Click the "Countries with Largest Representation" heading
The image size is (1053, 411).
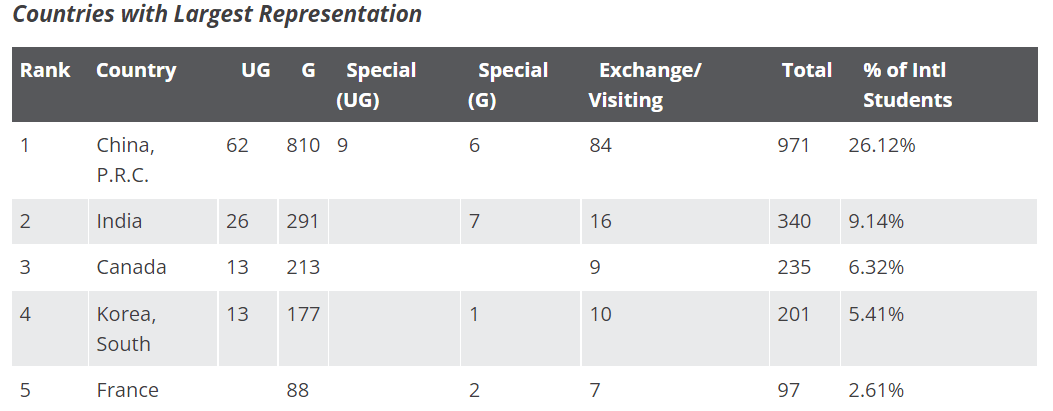pos(217,15)
